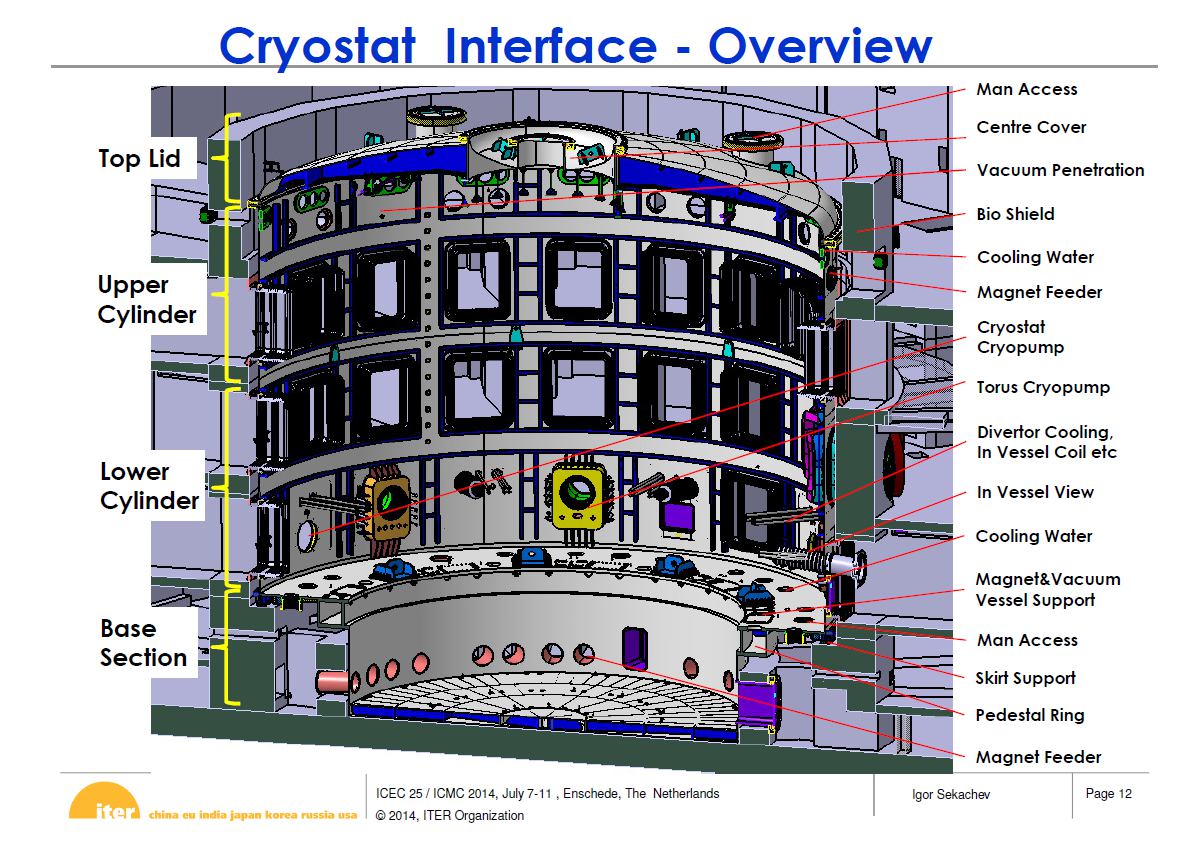Click the yellow bracket beside 'Upper Cylinder'
The image size is (1195, 845).
228,296
